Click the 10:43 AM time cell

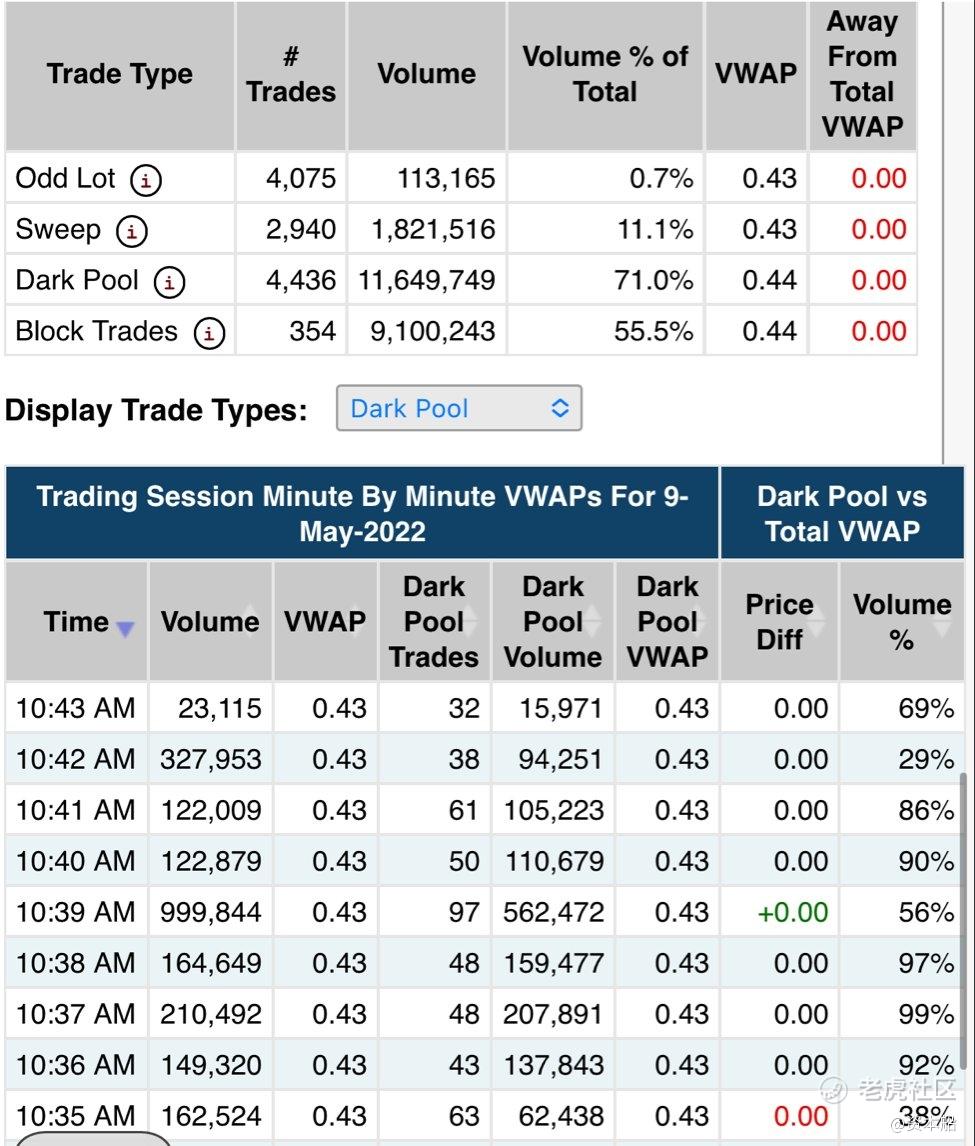[x=75, y=709]
